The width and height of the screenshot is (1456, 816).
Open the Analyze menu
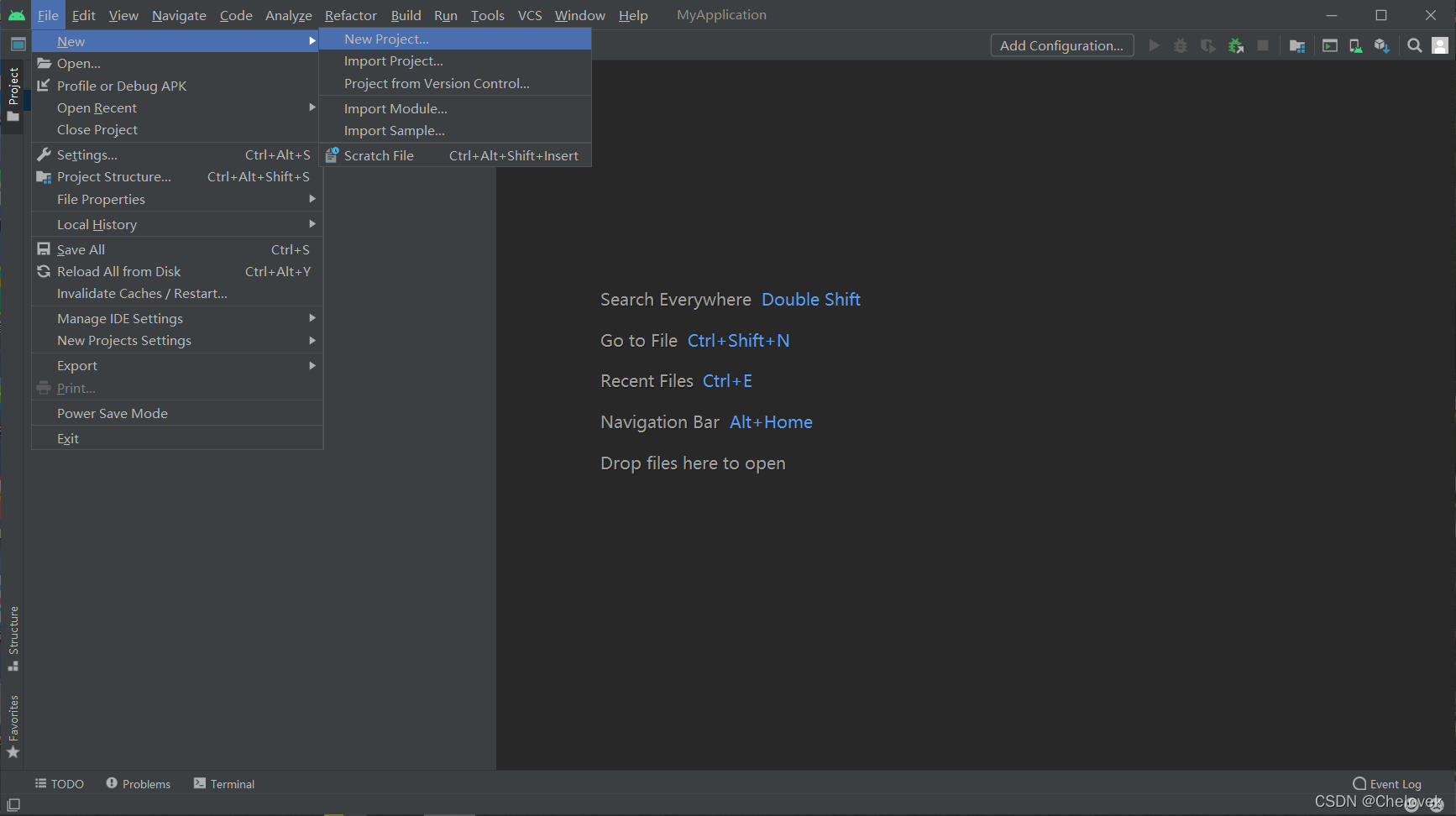click(x=289, y=15)
